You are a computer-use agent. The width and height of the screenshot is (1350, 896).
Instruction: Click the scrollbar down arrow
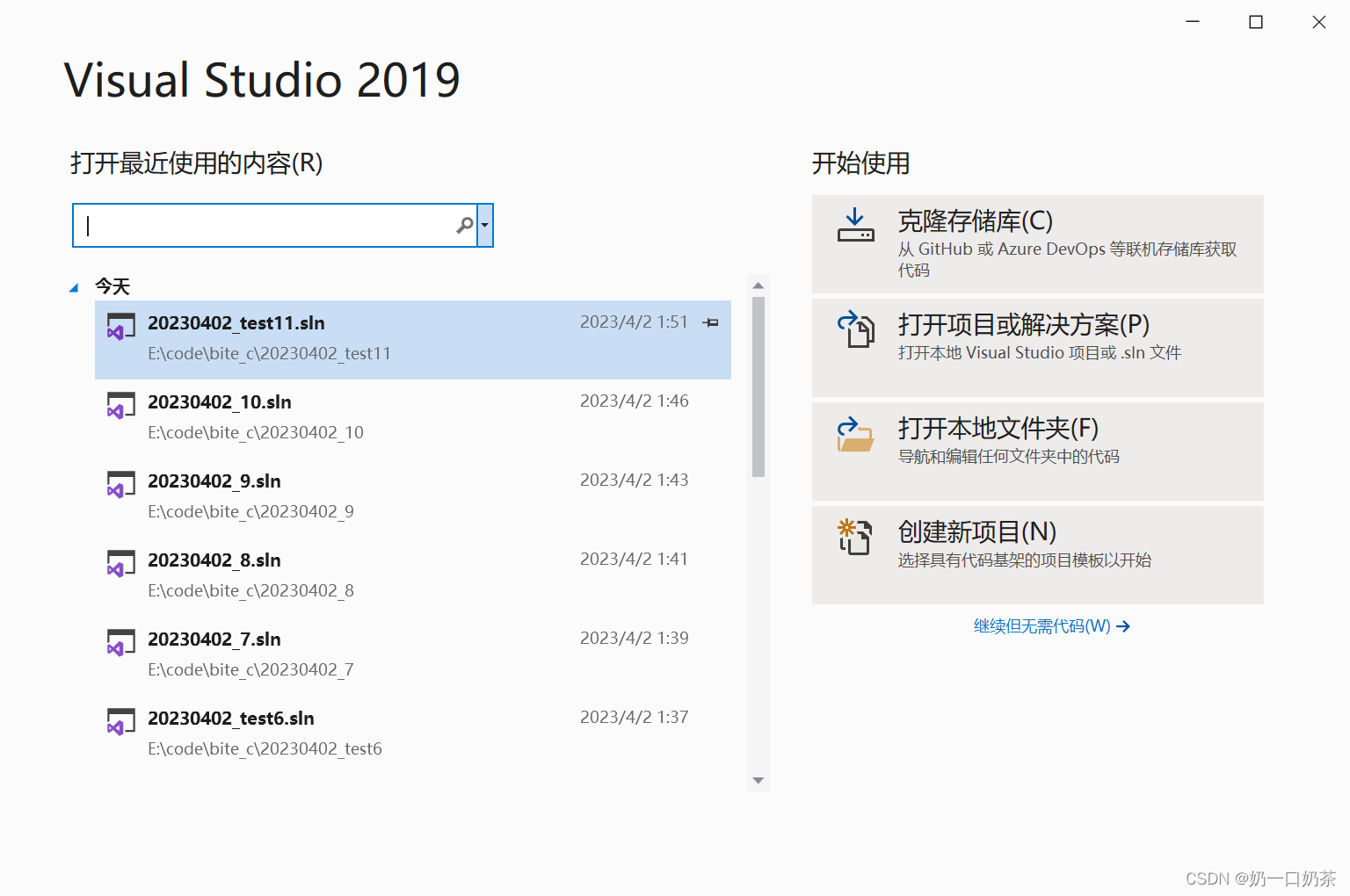point(758,781)
